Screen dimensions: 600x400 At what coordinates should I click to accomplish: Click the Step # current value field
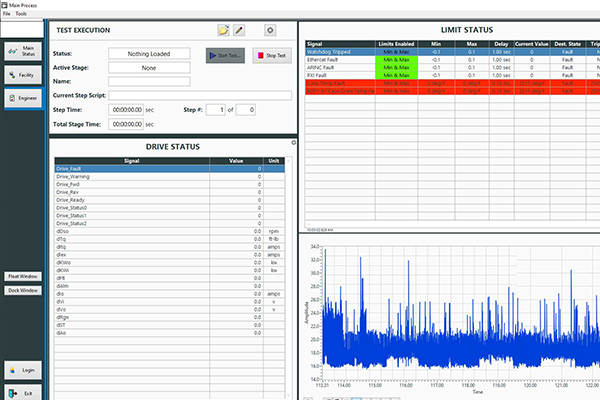(216, 110)
